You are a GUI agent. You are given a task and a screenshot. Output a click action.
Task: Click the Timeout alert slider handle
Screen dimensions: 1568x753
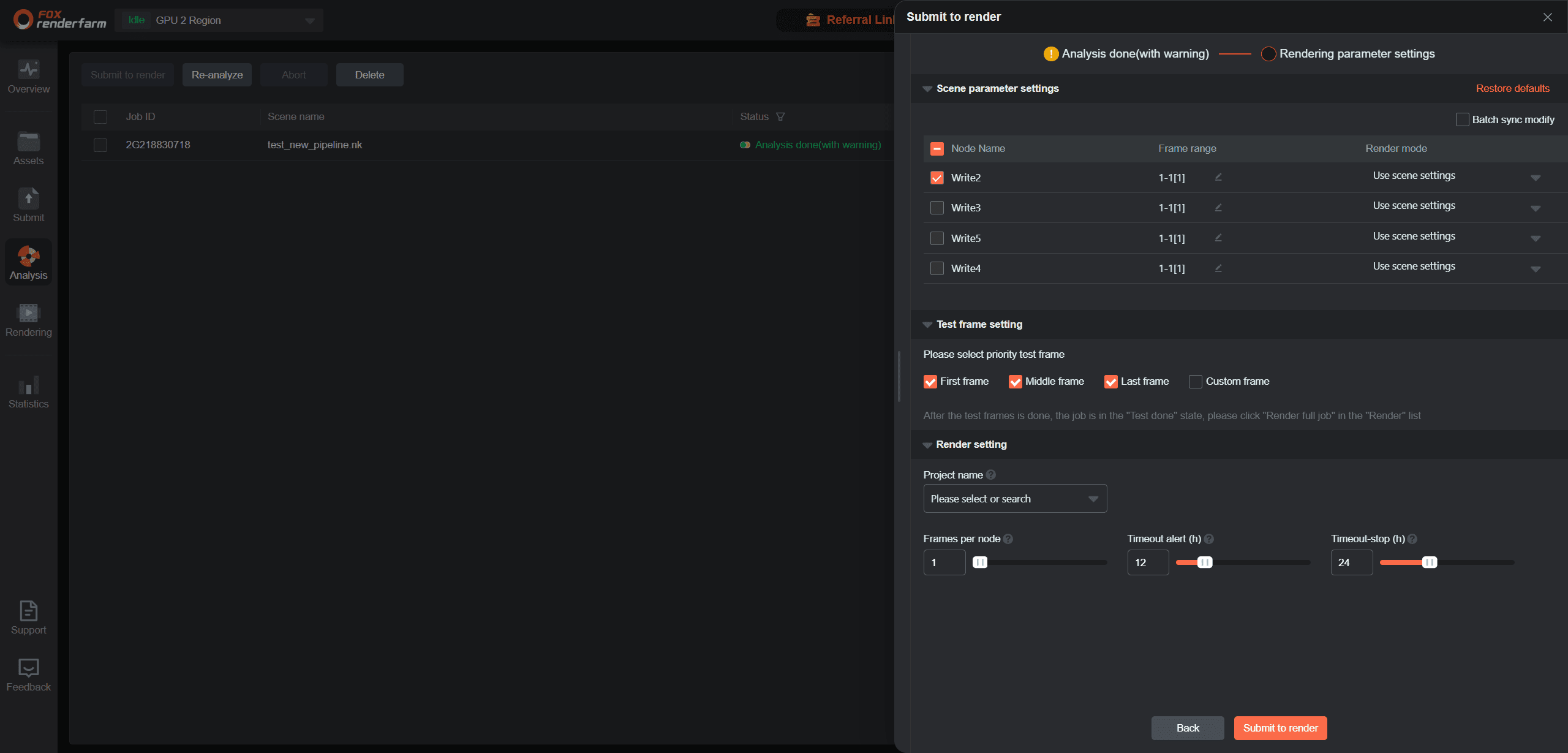[1204, 562]
